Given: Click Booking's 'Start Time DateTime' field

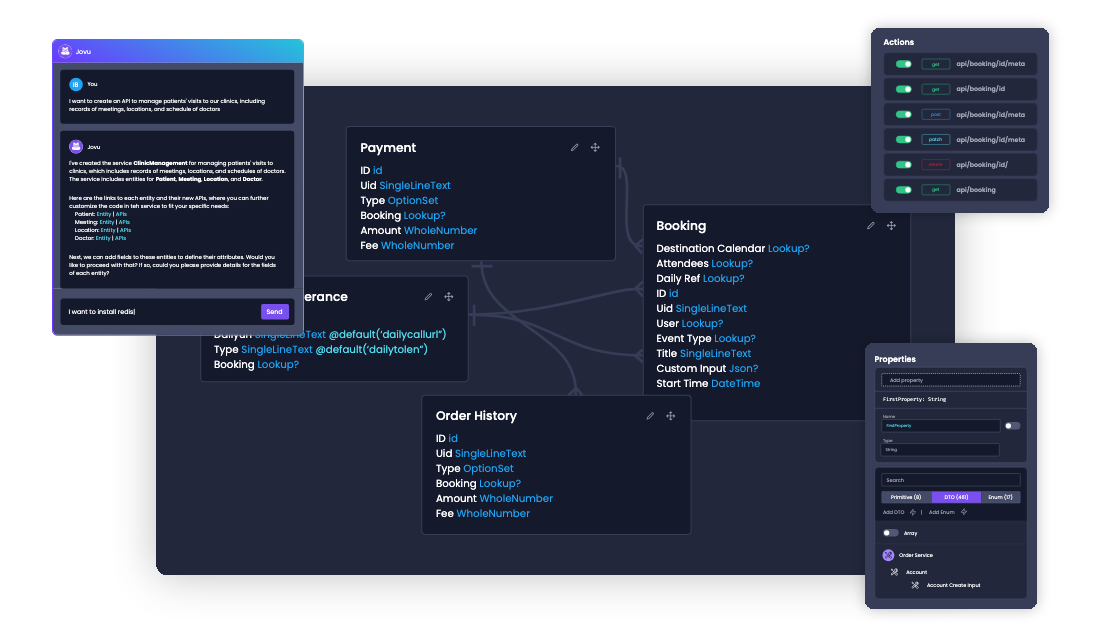Looking at the screenshot, I should point(708,384).
